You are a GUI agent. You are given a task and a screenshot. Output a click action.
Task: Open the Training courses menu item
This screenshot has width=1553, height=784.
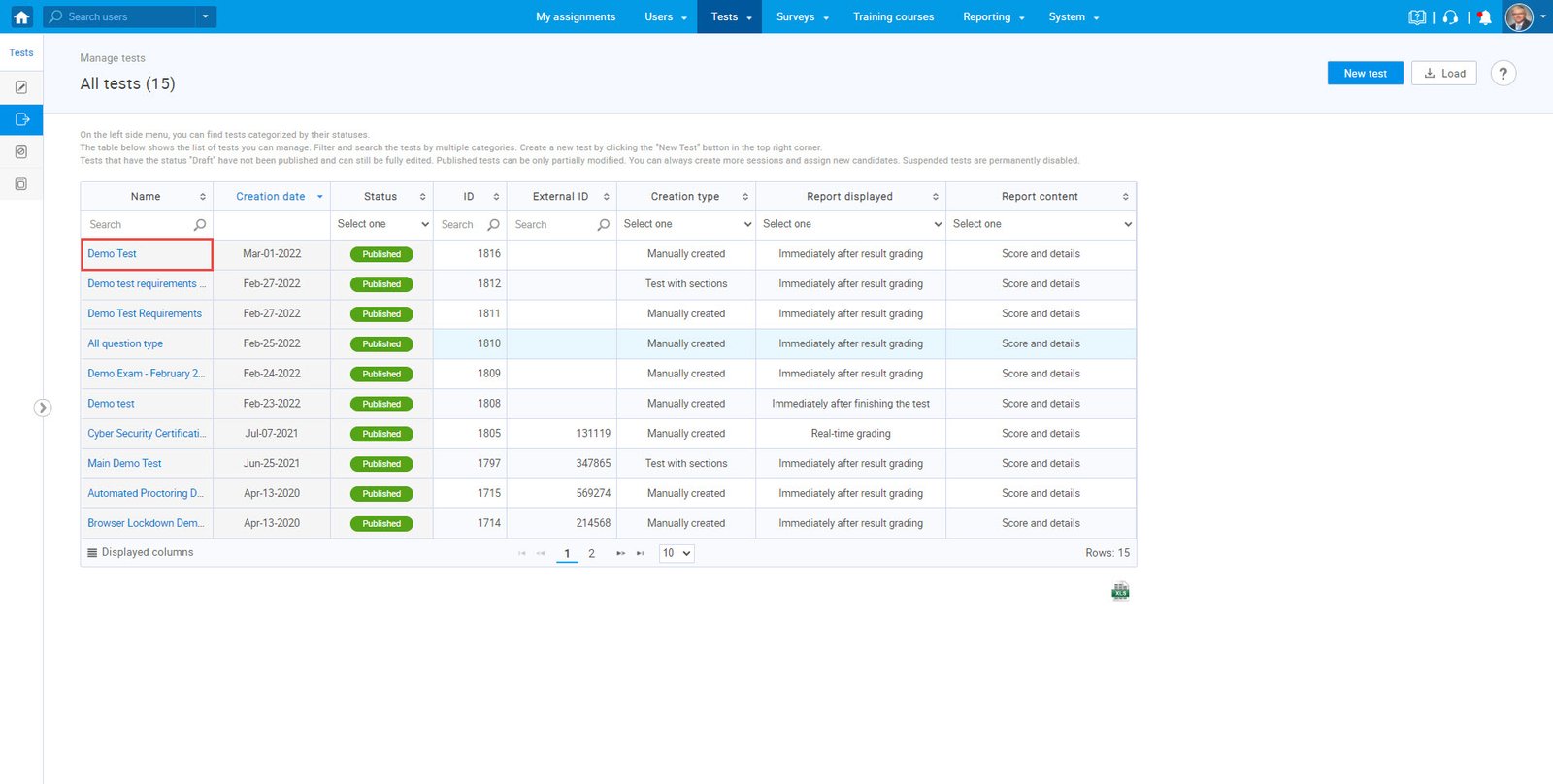pyautogui.click(x=893, y=17)
